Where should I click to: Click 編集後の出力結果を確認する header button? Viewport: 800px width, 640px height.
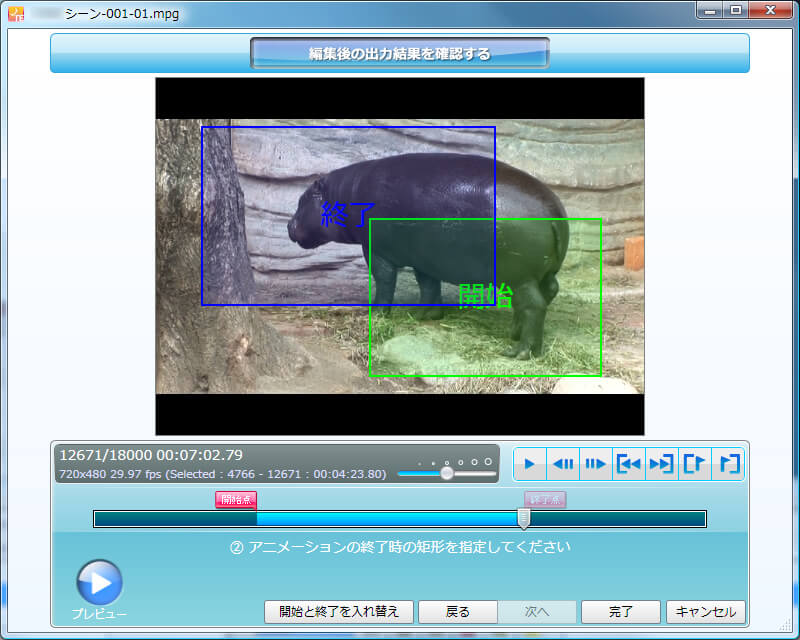[x=399, y=54]
